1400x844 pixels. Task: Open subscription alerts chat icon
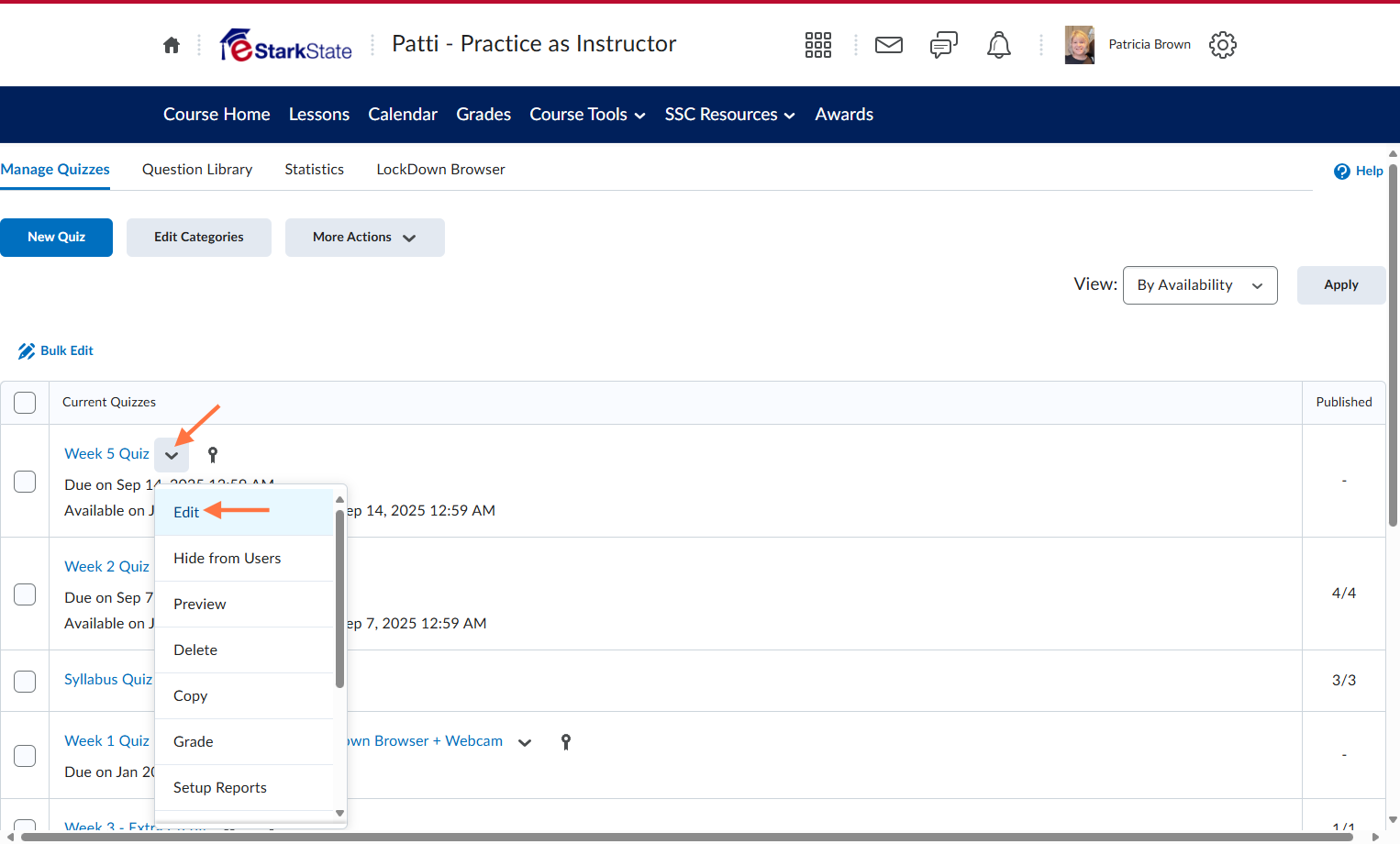[x=944, y=45]
